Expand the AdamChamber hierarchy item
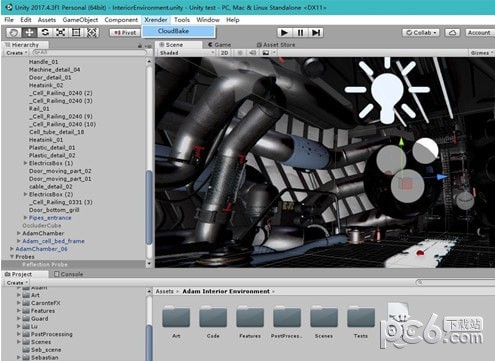This screenshot has width=495, height=361. point(19,233)
